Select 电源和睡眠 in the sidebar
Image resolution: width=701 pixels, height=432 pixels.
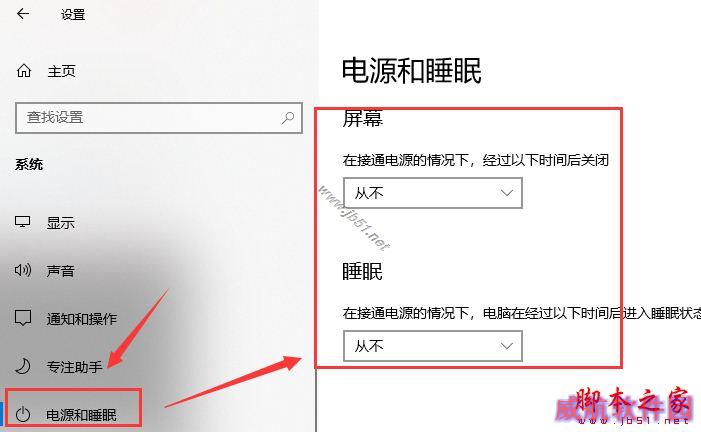(81, 415)
